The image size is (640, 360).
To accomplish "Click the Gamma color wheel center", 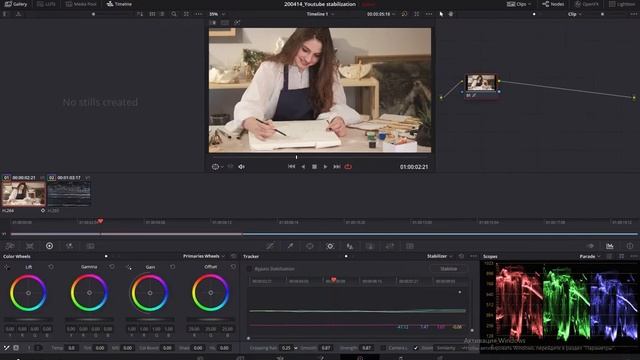I will click(89, 293).
